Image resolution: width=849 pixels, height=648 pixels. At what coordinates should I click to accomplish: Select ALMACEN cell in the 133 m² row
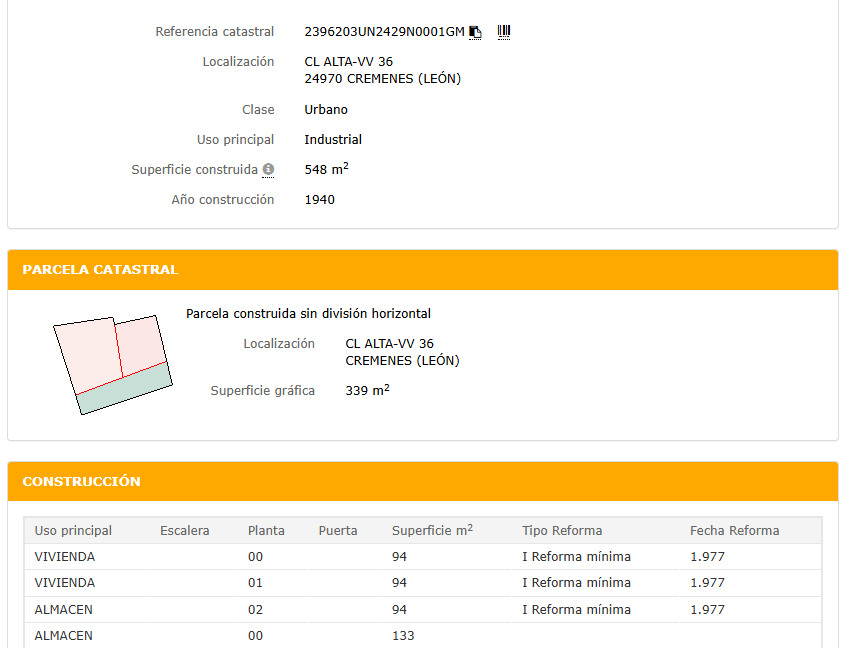(x=63, y=636)
